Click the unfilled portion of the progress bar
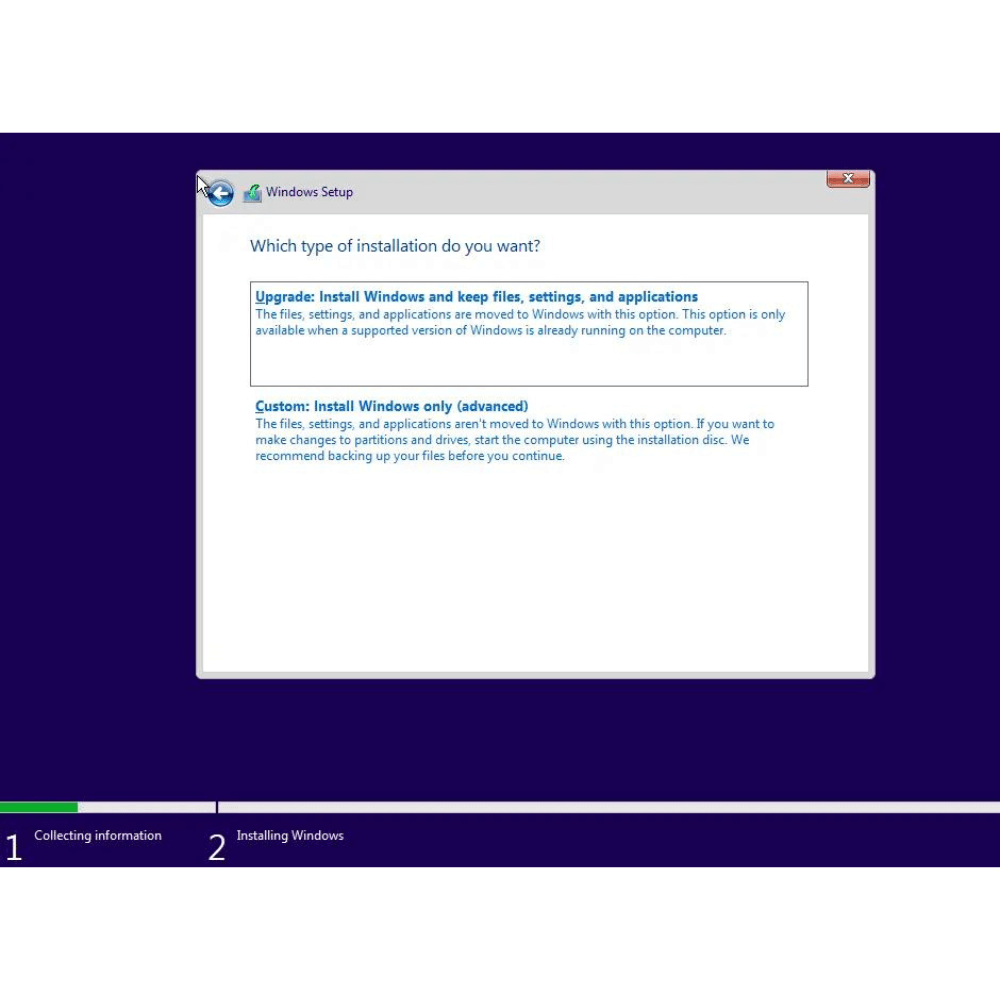The image size is (1000, 1000). 600,807
